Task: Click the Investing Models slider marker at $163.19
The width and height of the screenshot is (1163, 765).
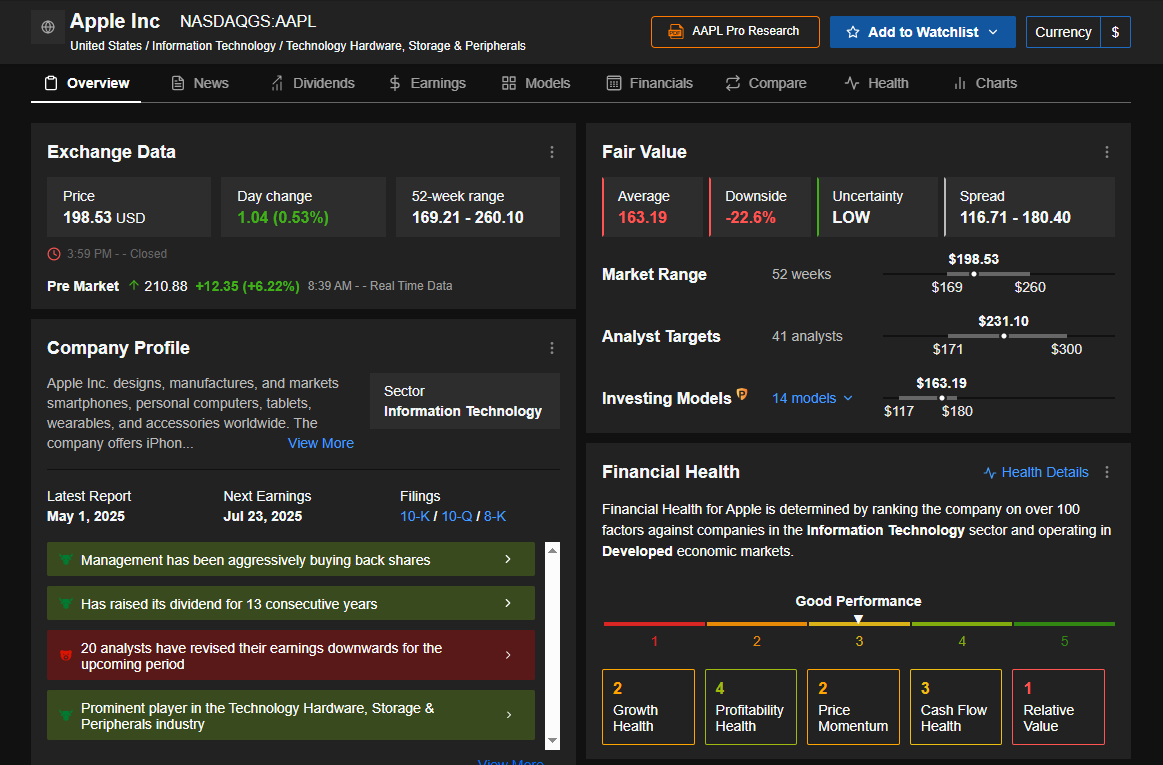Action: tap(942, 398)
